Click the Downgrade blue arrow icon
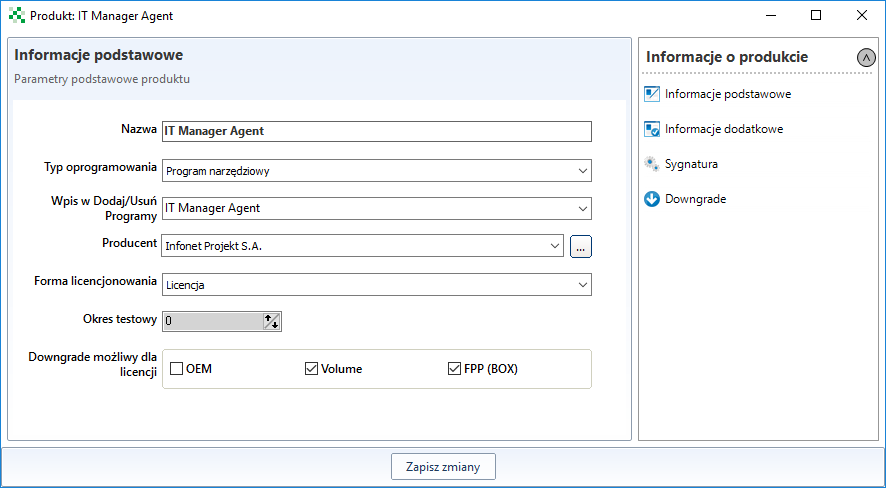The width and height of the screenshot is (886, 488). pos(652,199)
